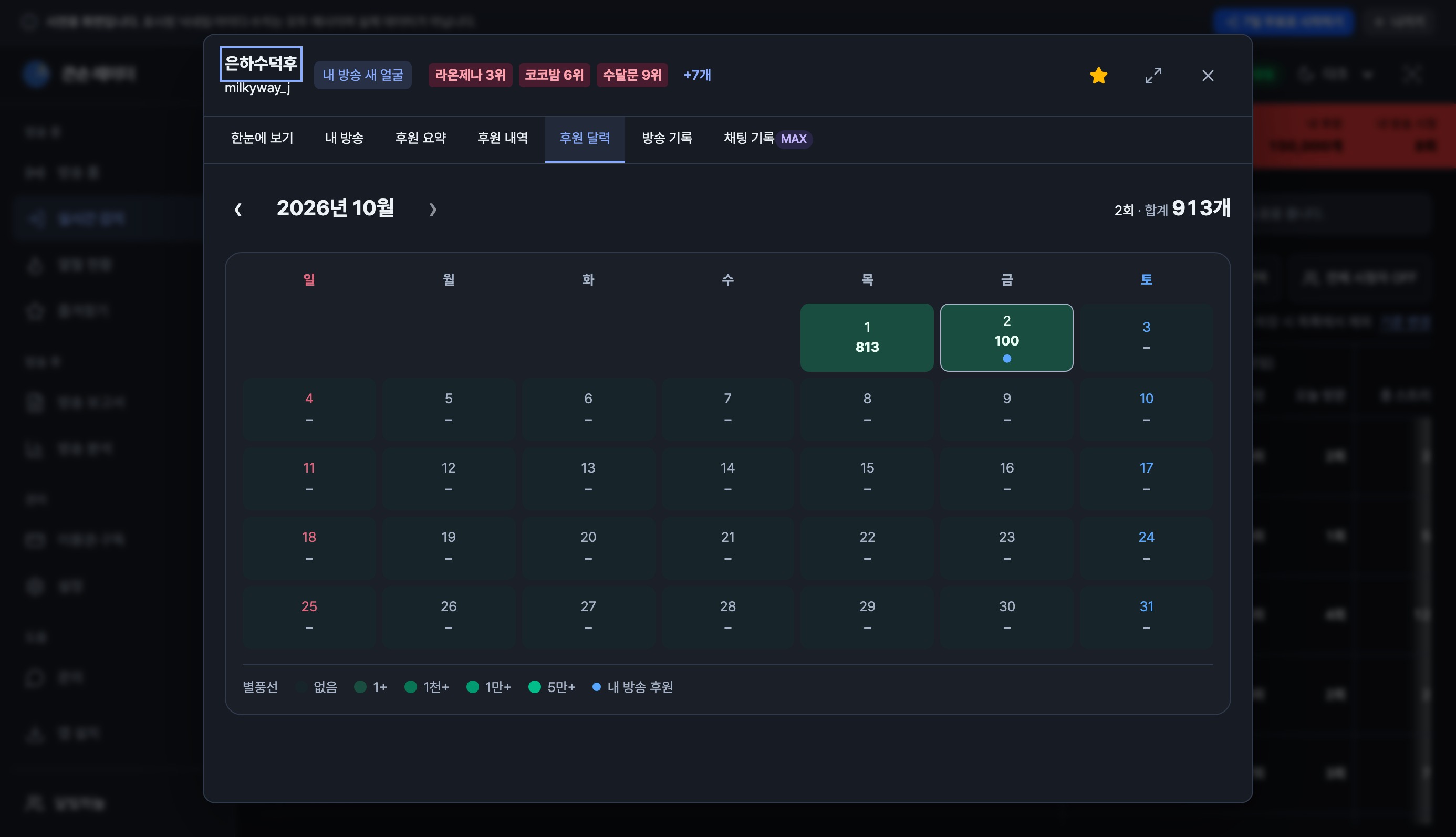Click the blue 내 방송 후원 legend dot
The width and height of the screenshot is (1456, 837).
coord(597,687)
